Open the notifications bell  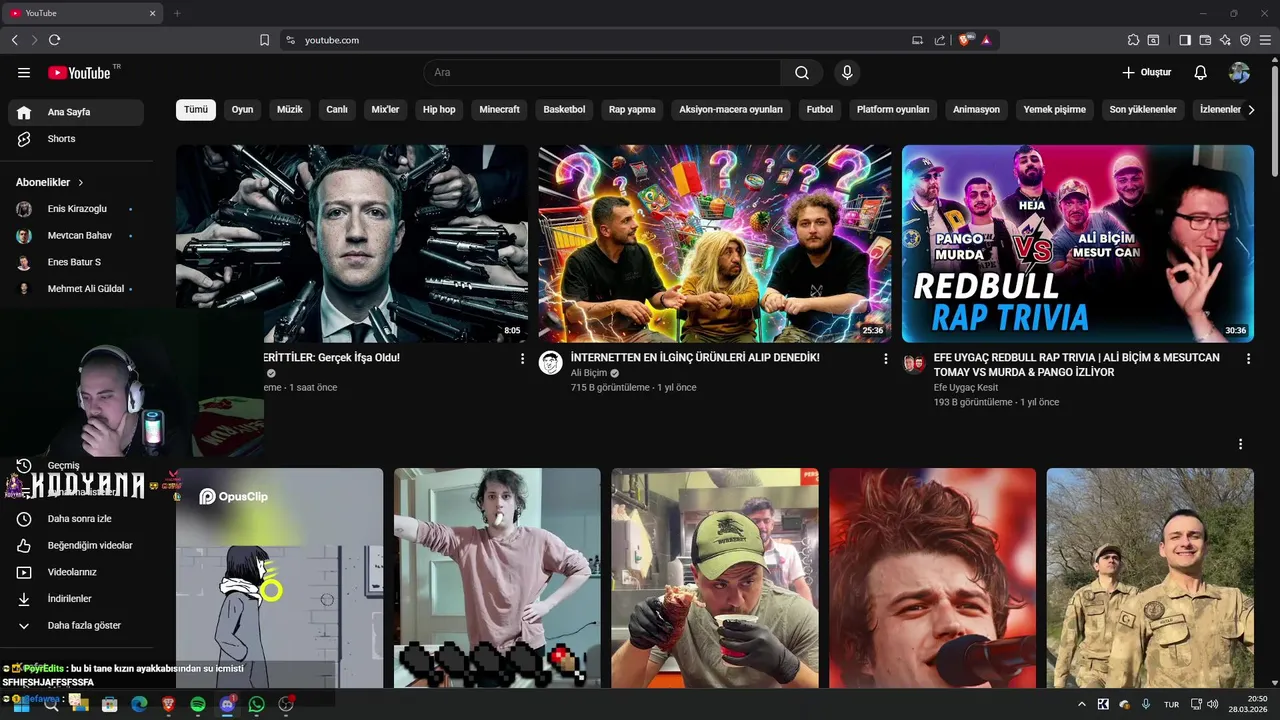(1201, 73)
